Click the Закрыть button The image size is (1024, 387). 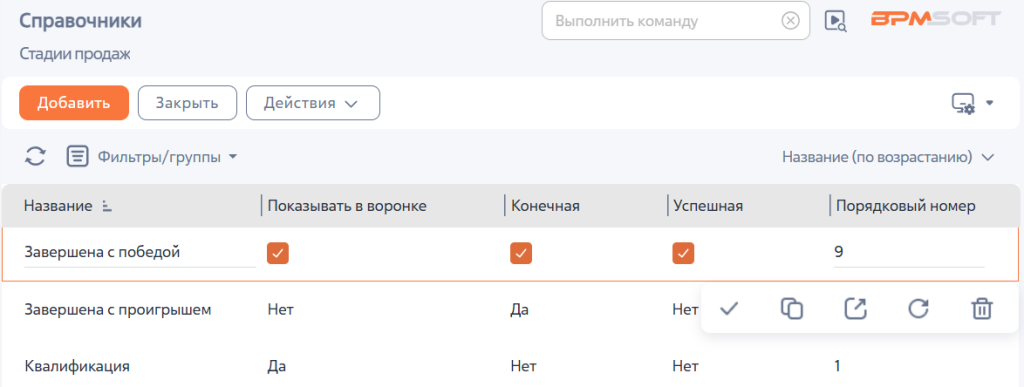(187, 103)
